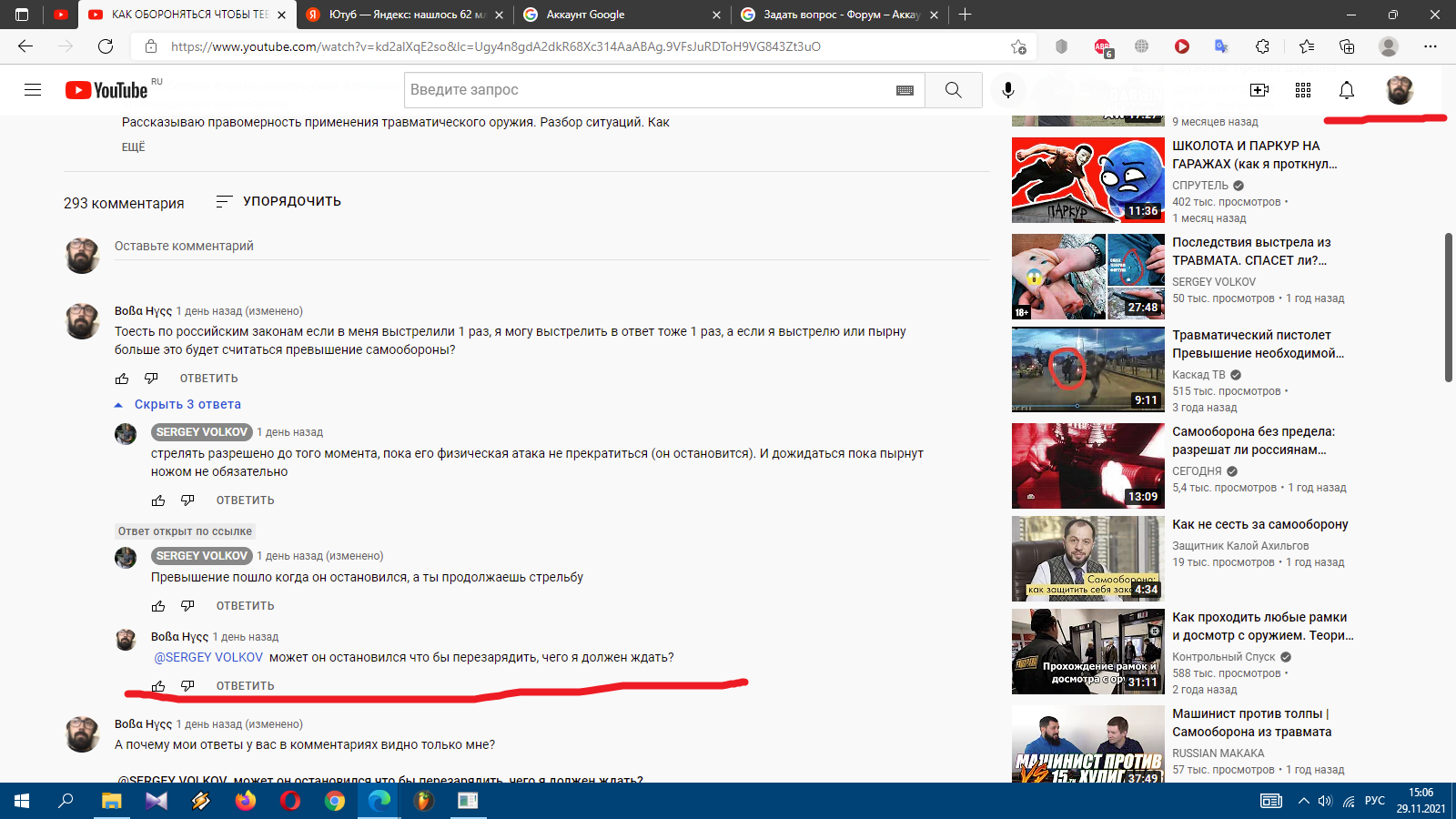Like the reply Превышение пошло когда
The image size is (1456, 819).
158,606
